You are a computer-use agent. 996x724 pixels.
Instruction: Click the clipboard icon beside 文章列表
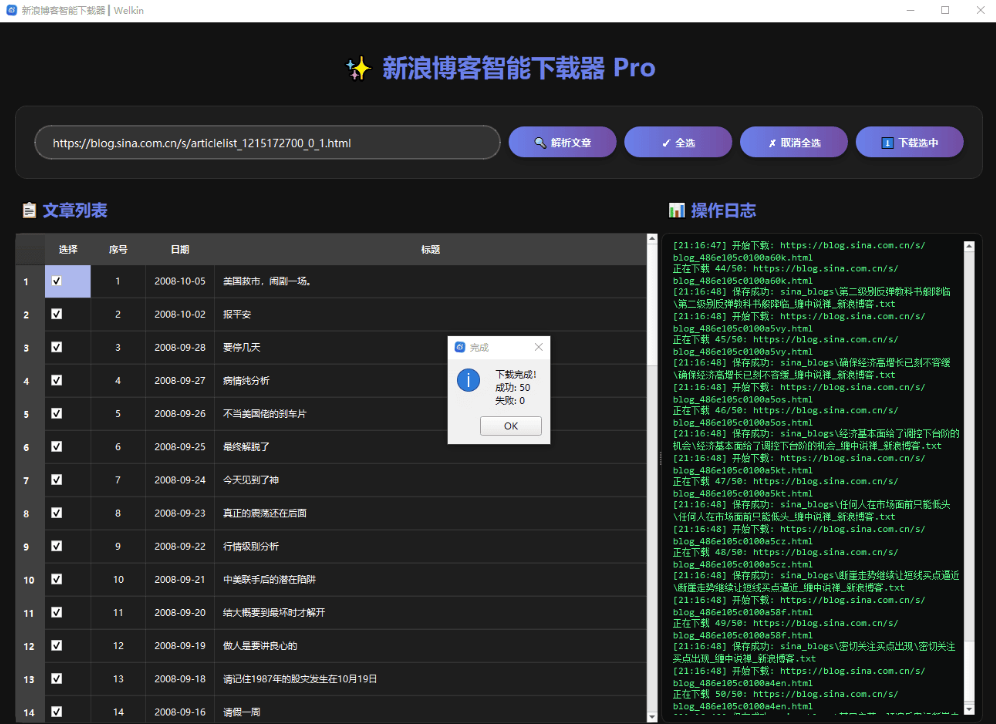[29, 210]
